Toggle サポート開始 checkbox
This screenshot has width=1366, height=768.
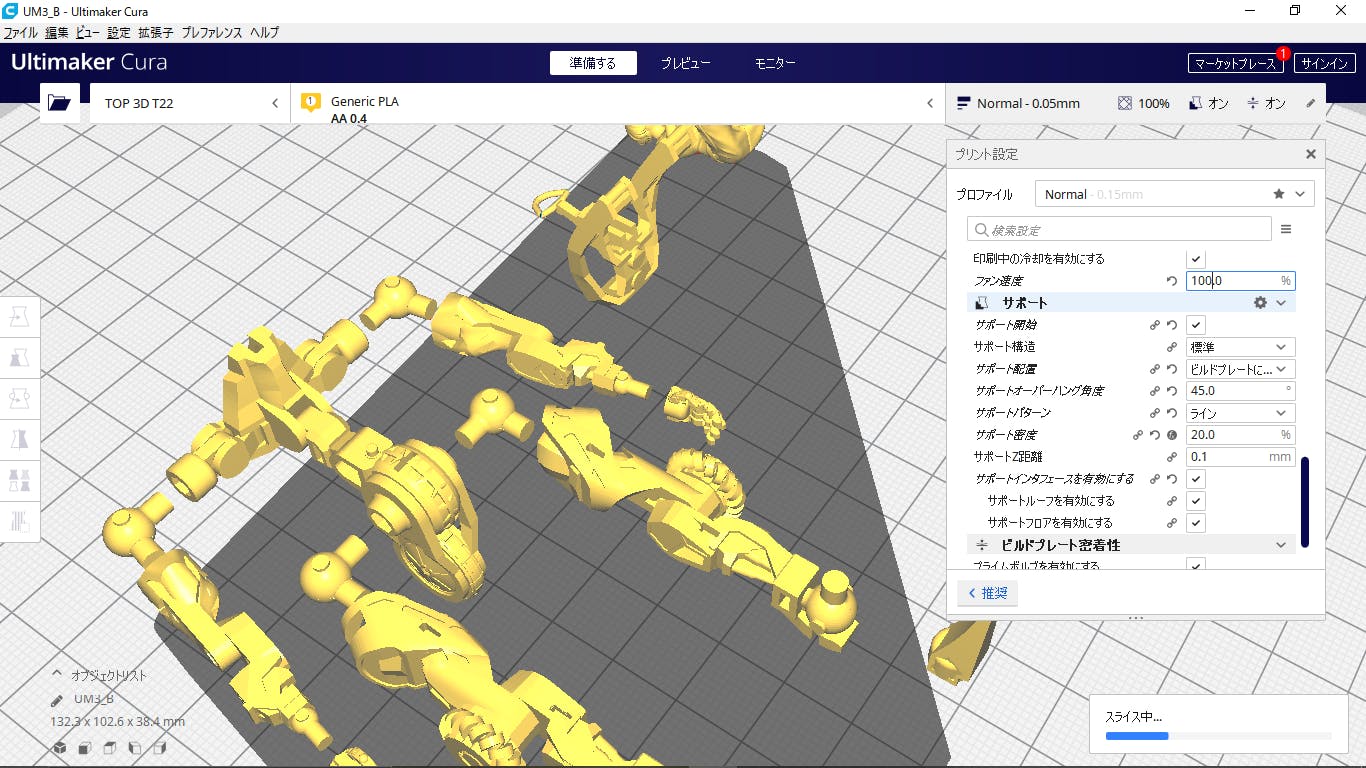point(1196,325)
